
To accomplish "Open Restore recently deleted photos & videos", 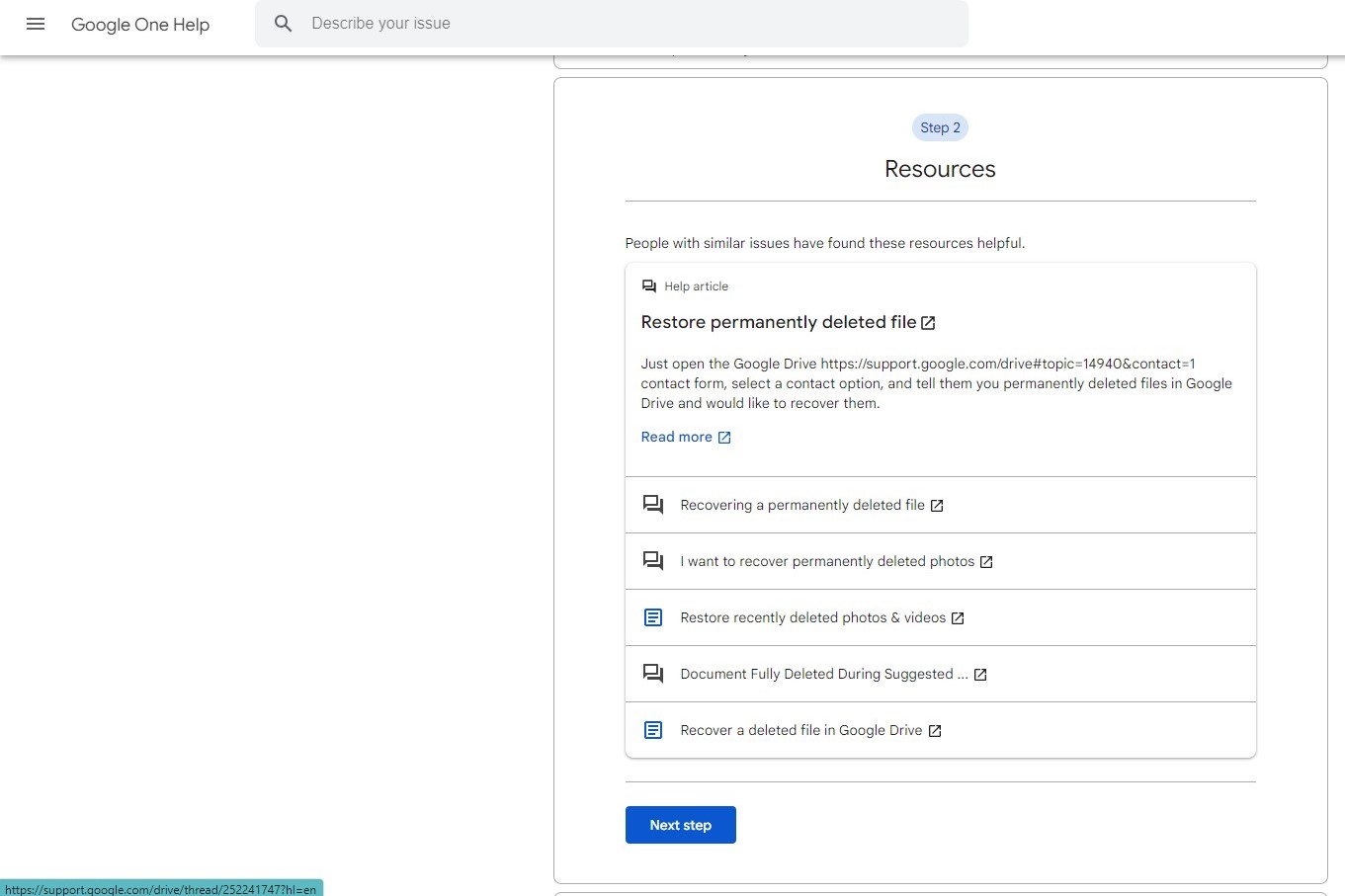I will point(813,617).
